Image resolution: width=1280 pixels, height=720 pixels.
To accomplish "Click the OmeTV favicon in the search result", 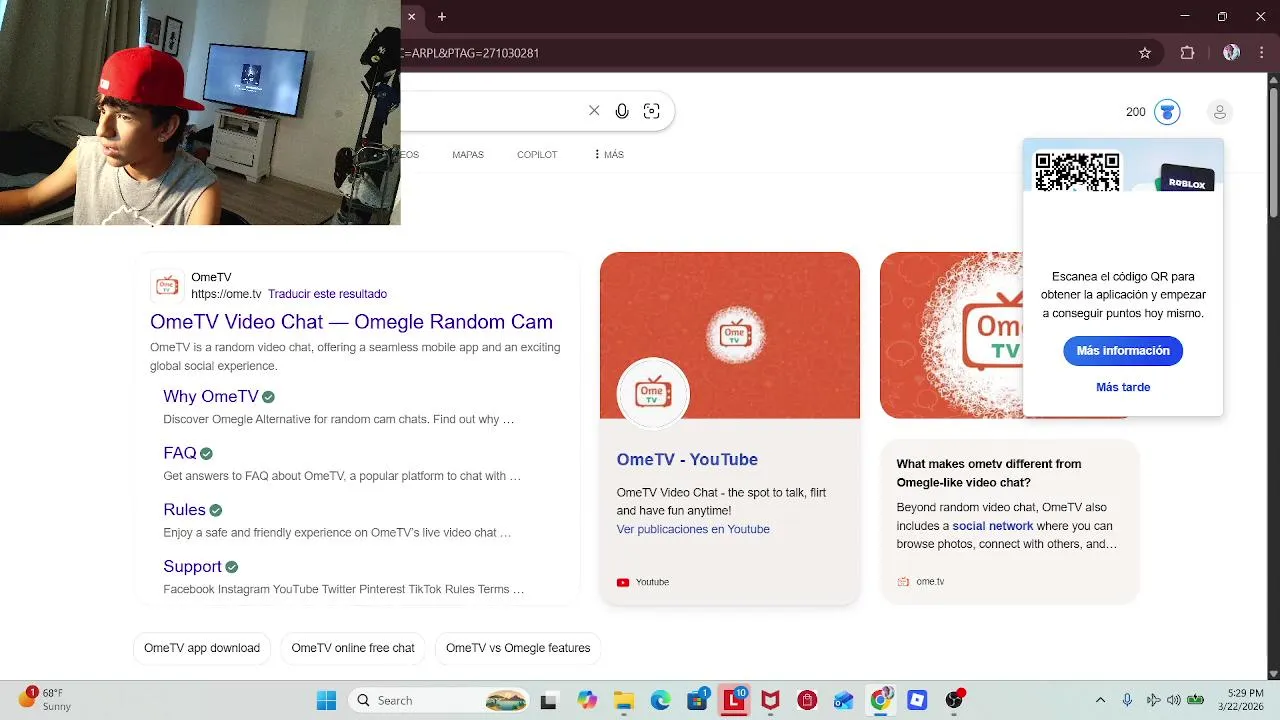I will [x=167, y=286].
